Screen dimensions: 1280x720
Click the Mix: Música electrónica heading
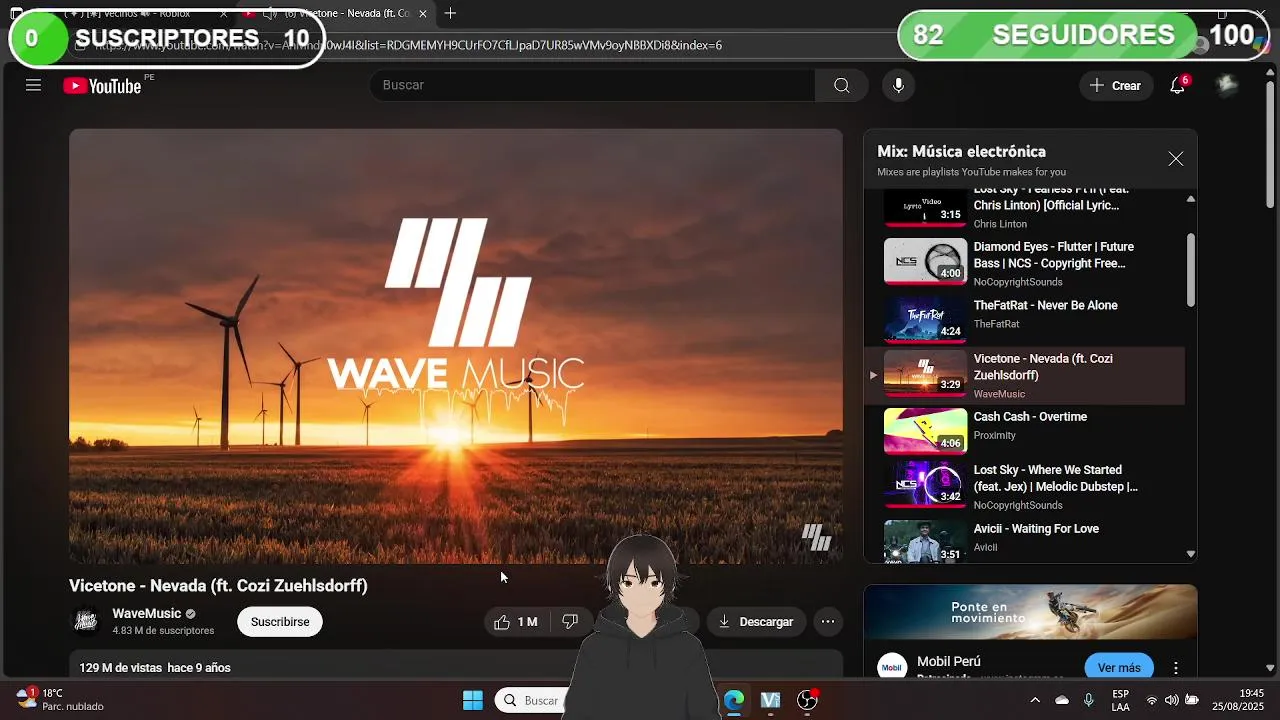961,151
